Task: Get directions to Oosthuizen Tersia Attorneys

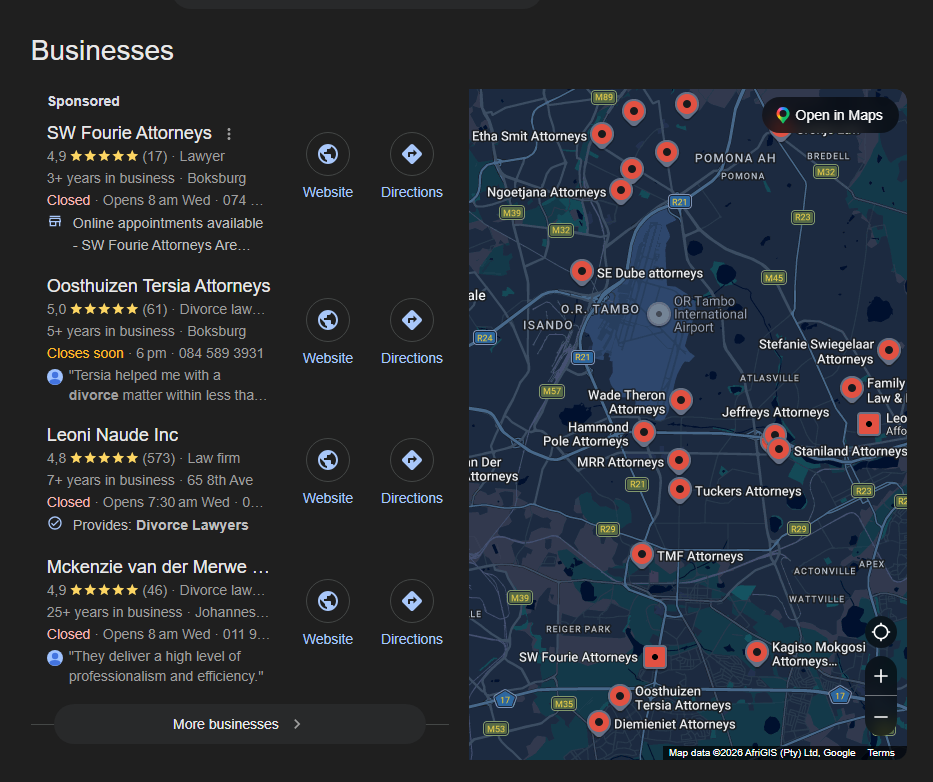Action: point(412,320)
